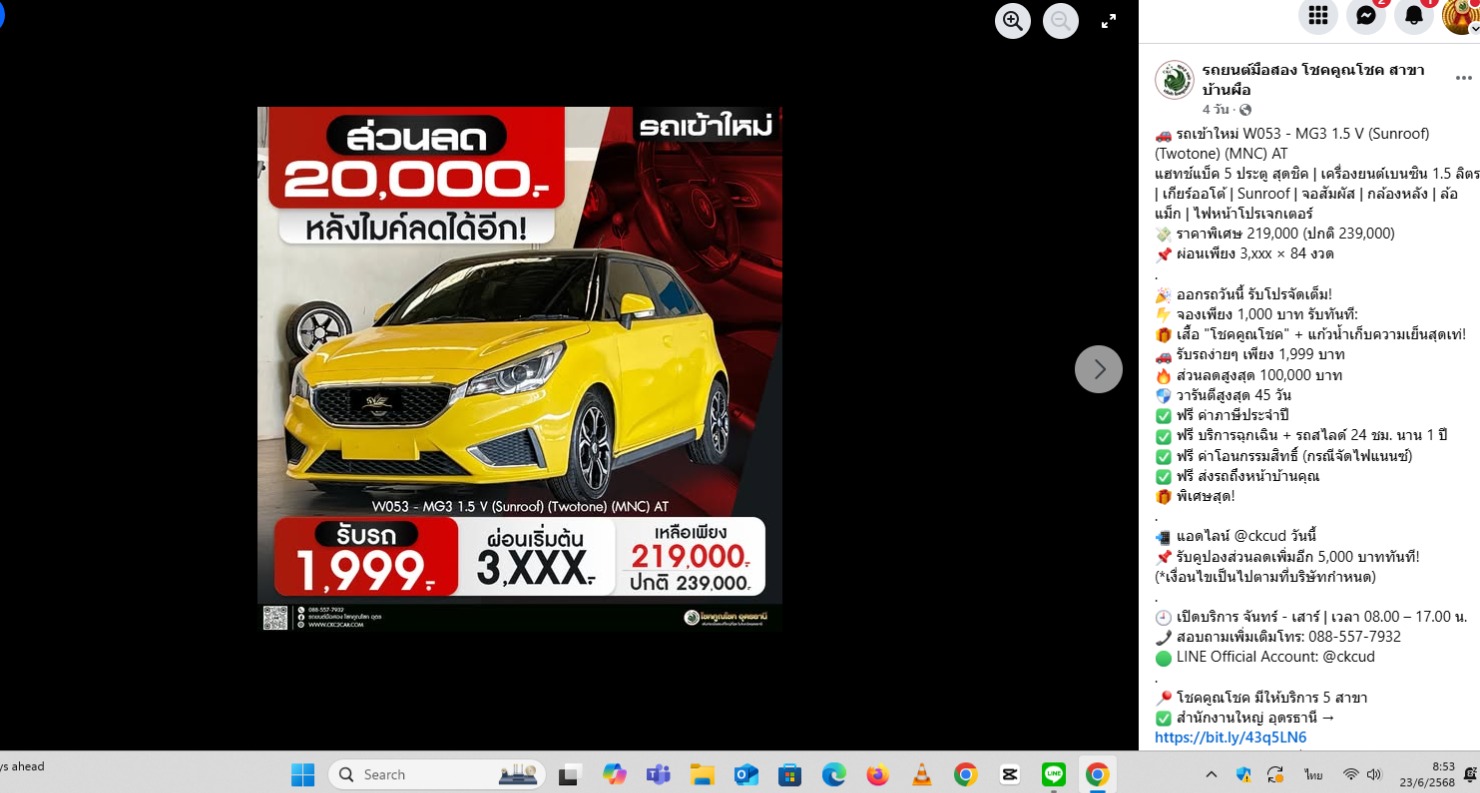The height and width of the screenshot is (793, 1480).
Task: Open Firefox from the taskbar
Action: coord(878,775)
